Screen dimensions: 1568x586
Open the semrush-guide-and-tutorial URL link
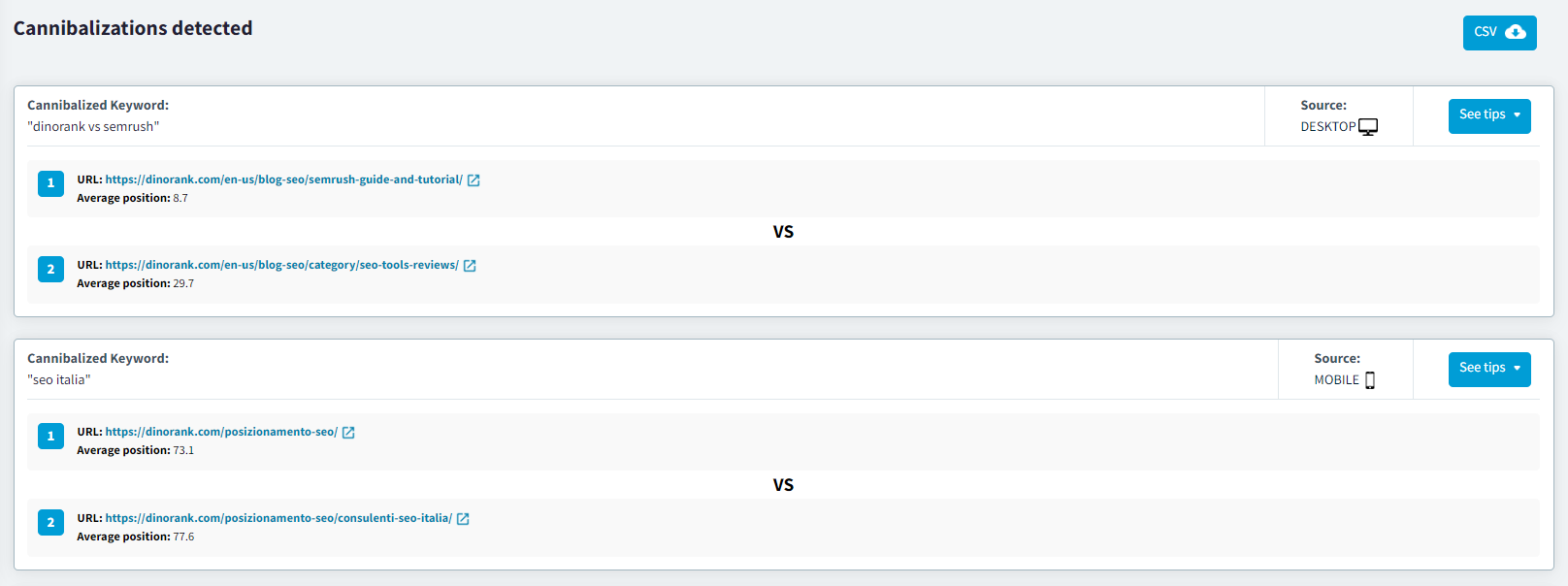tap(283, 179)
